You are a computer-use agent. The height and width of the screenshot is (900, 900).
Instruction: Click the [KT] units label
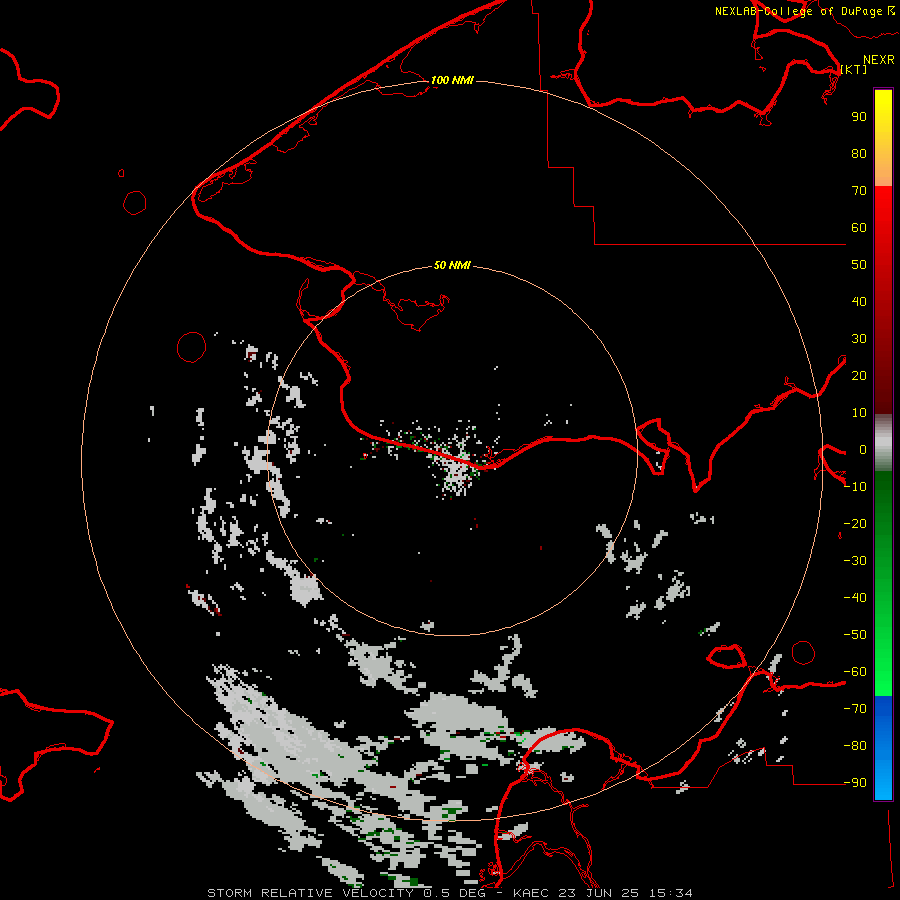[854, 69]
